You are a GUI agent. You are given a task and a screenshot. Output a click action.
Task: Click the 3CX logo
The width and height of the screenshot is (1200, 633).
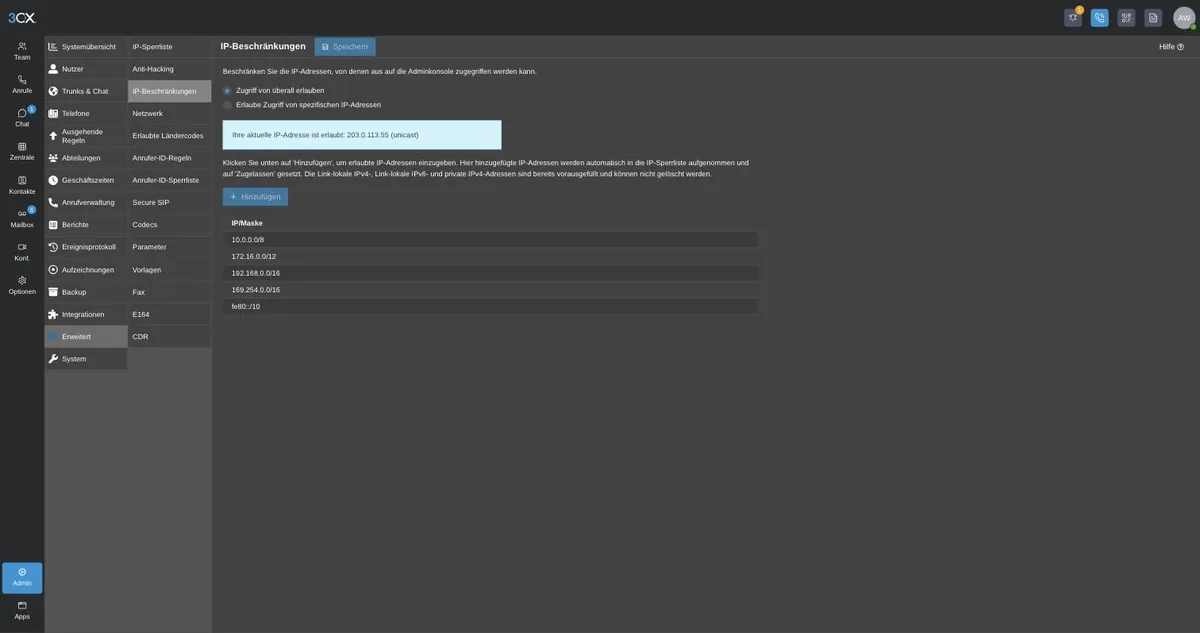tap(22, 18)
